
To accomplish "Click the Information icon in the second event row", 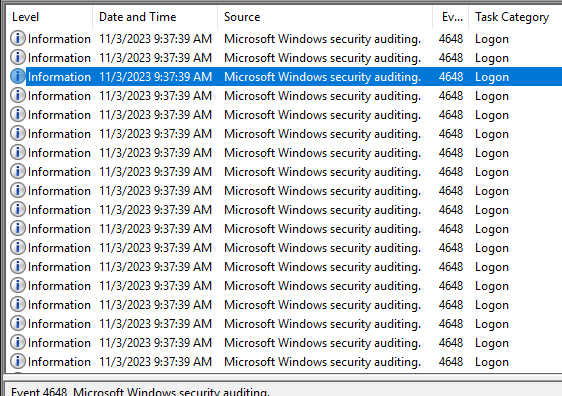I will click(18, 57).
